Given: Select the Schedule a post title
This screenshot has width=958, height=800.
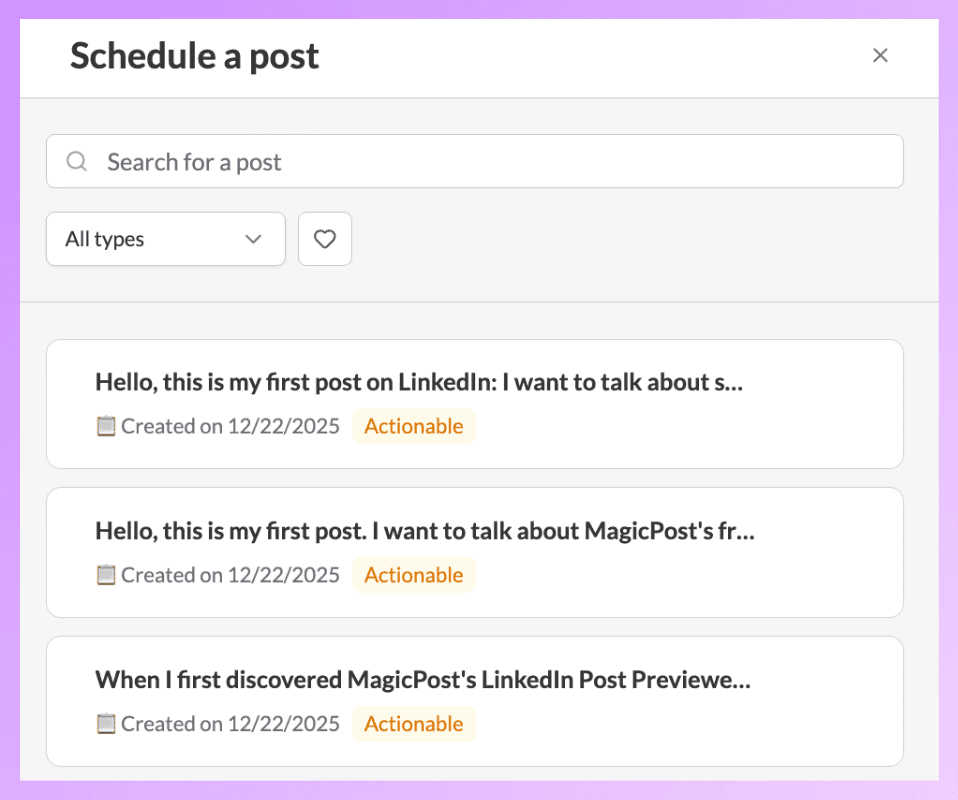Looking at the screenshot, I should click(x=194, y=56).
